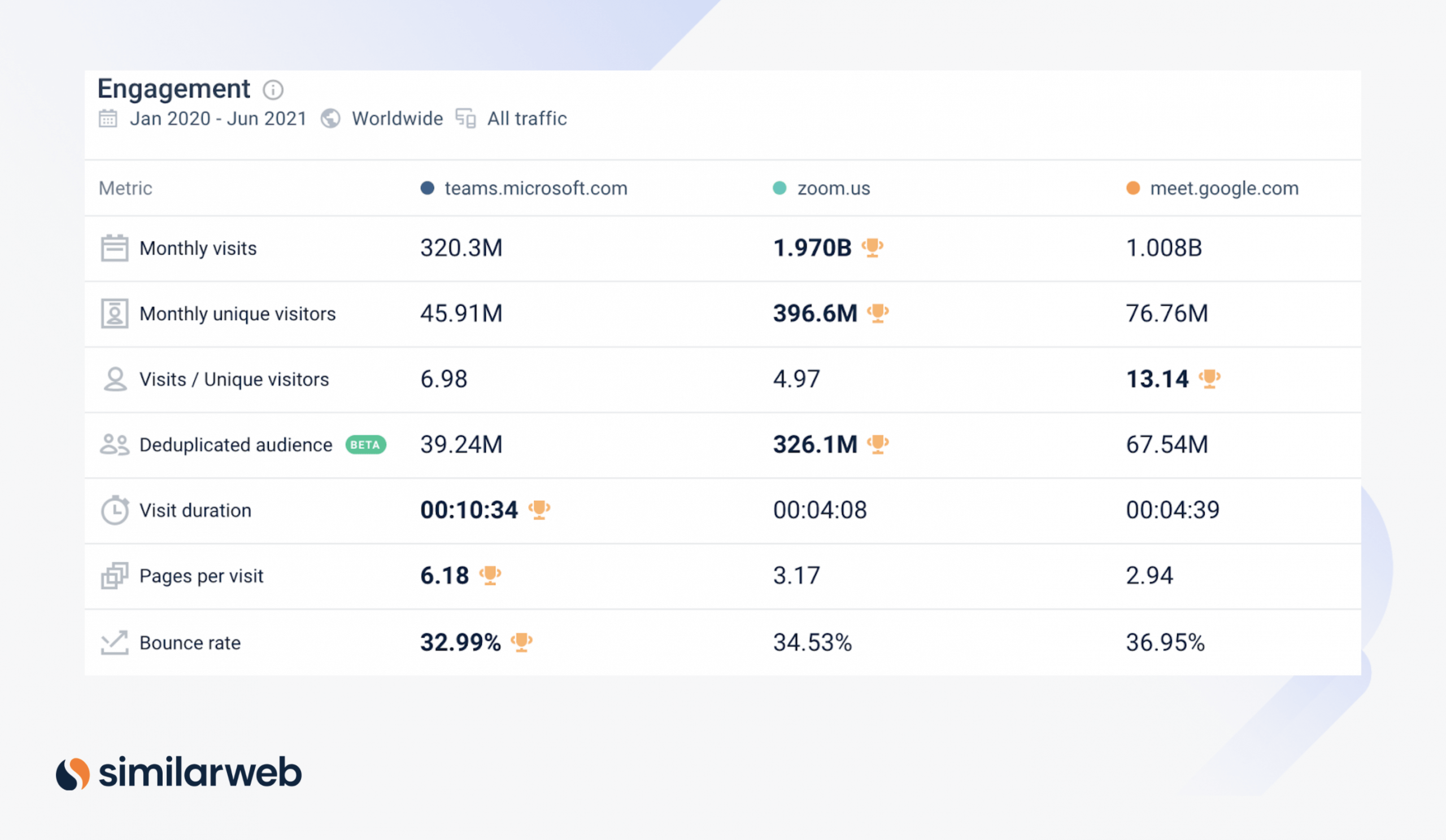Click the Engagement info icon
1446x840 pixels.
273,90
